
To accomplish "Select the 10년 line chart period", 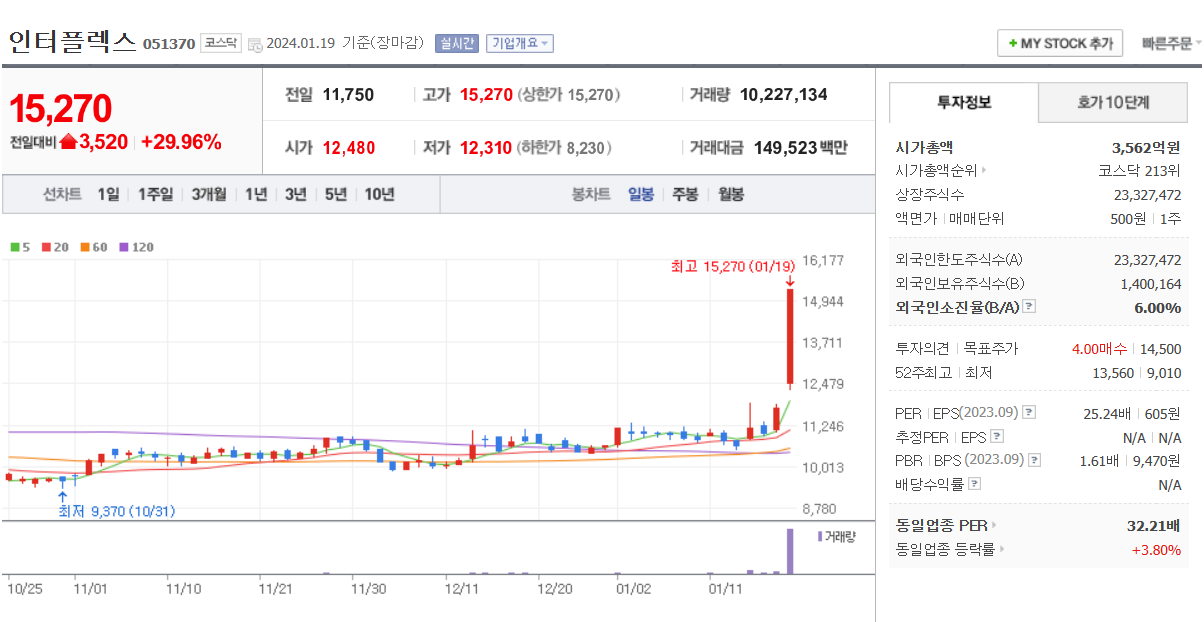I will 380,195.
